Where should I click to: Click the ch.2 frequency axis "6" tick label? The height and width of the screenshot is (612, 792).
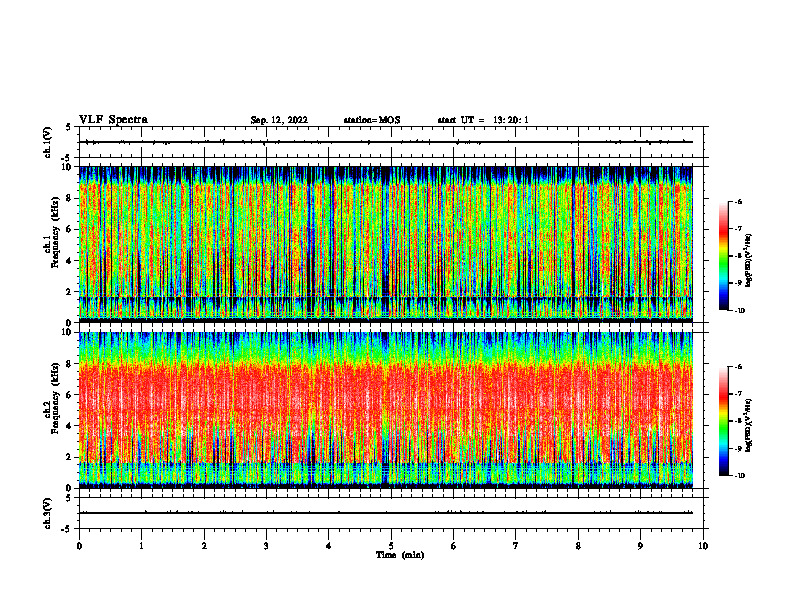click(x=70, y=395)
